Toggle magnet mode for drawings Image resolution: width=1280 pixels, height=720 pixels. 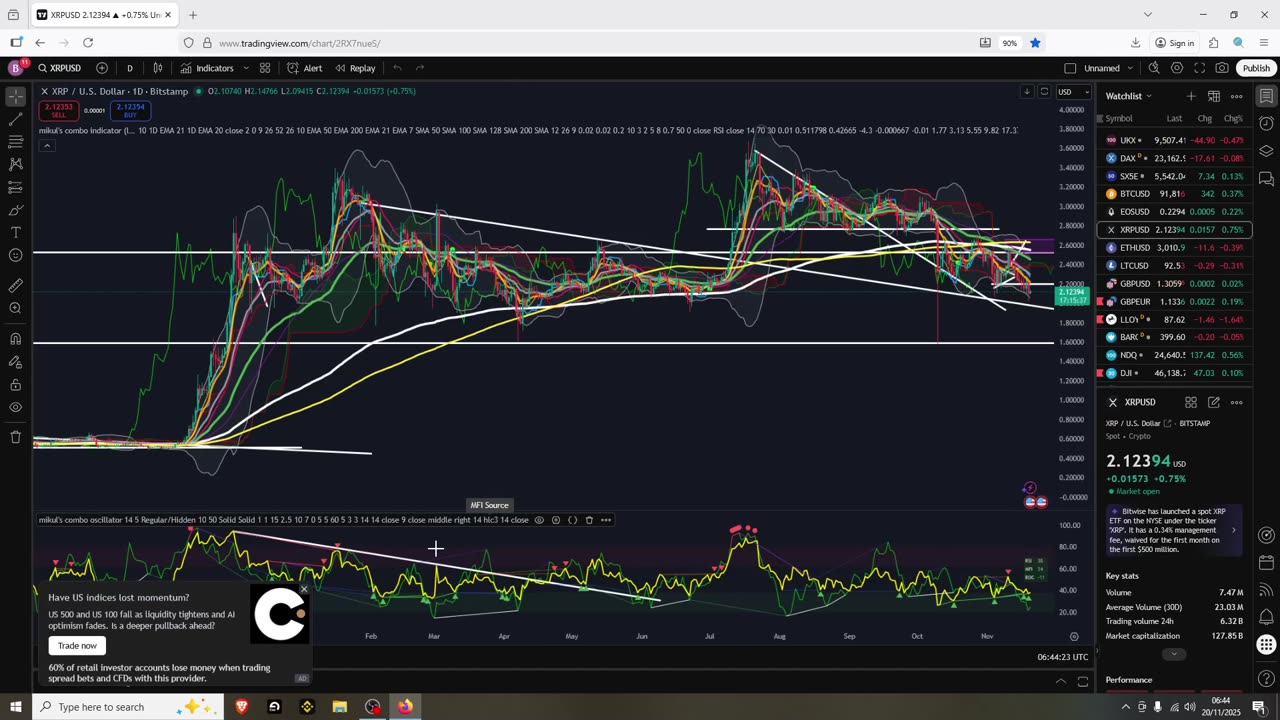15,338
